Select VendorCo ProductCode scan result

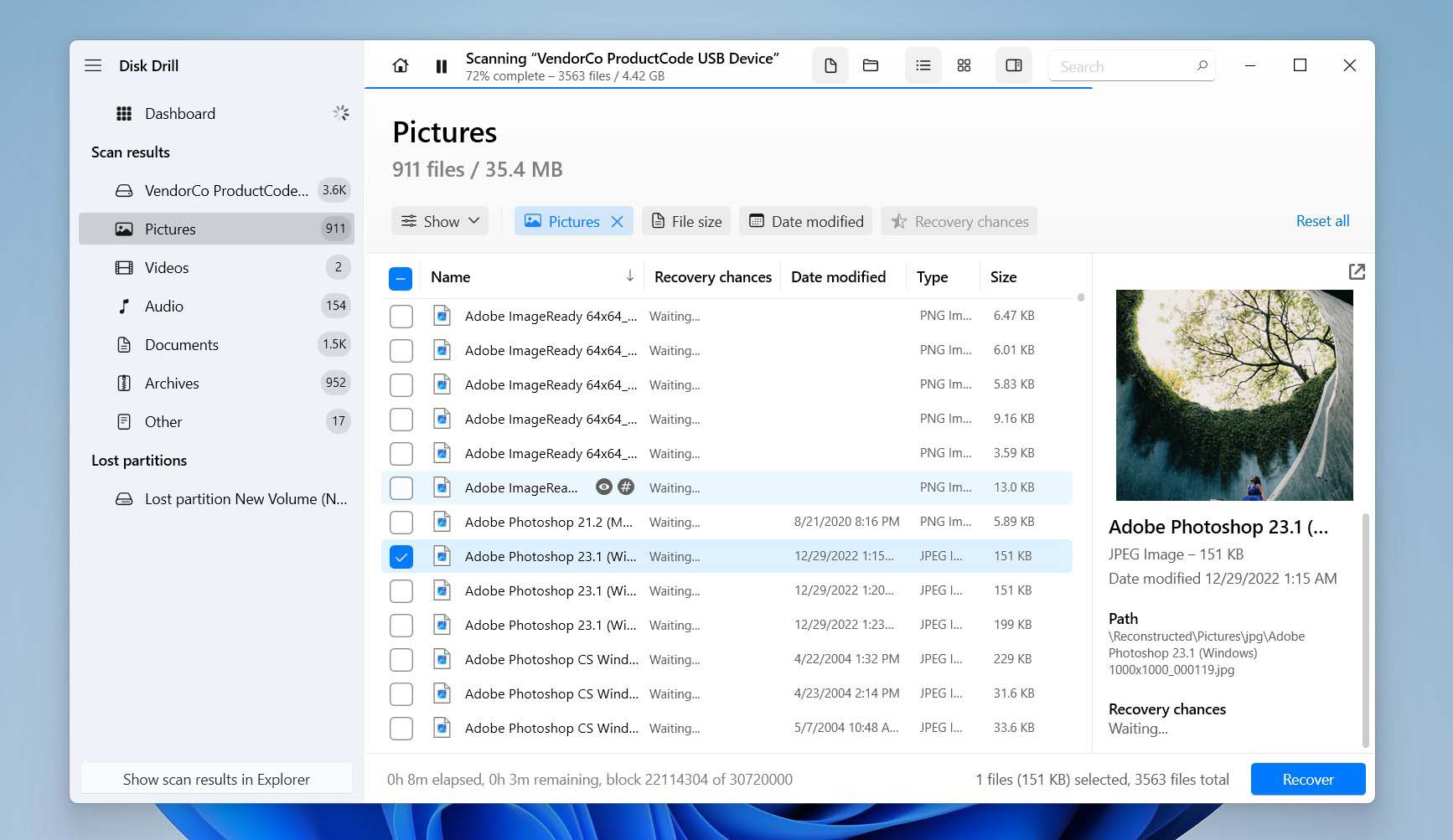coord(216,190)
